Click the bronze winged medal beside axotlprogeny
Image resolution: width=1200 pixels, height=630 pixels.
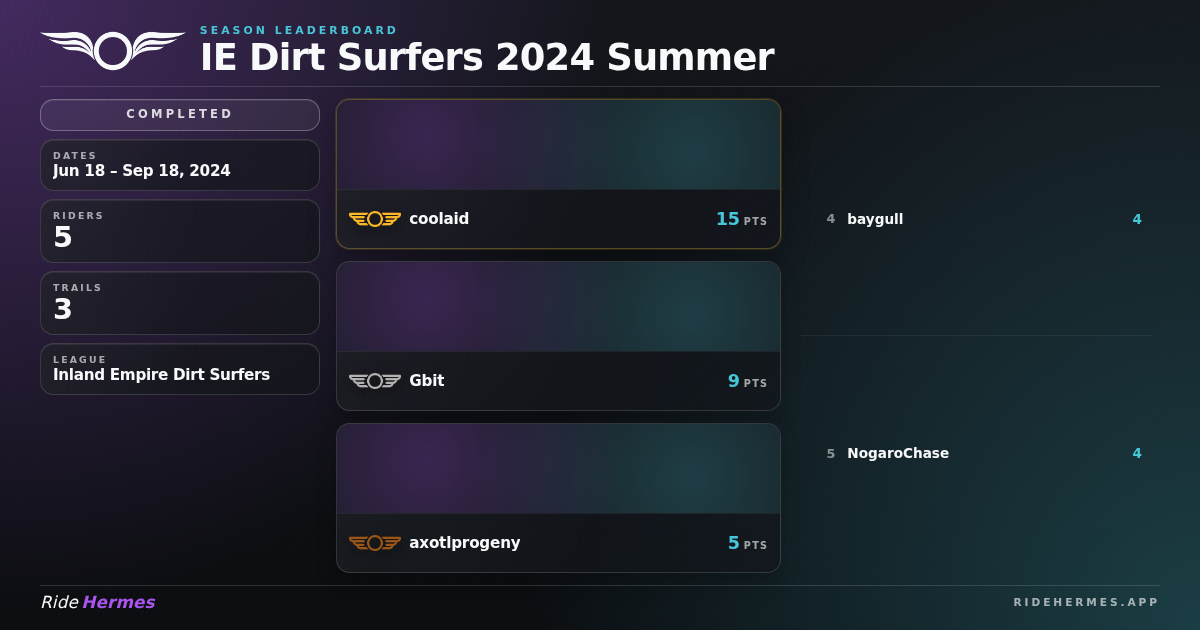pyautogui.click(x=375, y=543)
